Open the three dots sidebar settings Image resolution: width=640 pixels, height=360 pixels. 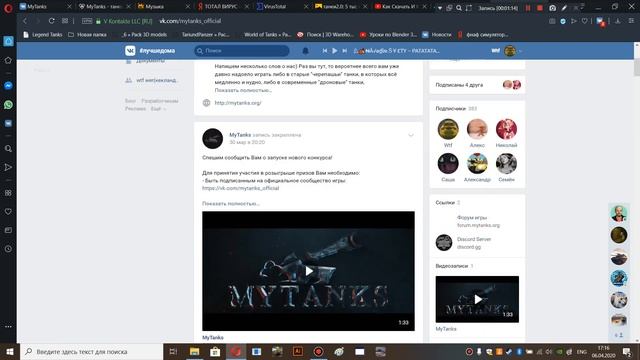(x=8, y=327)
